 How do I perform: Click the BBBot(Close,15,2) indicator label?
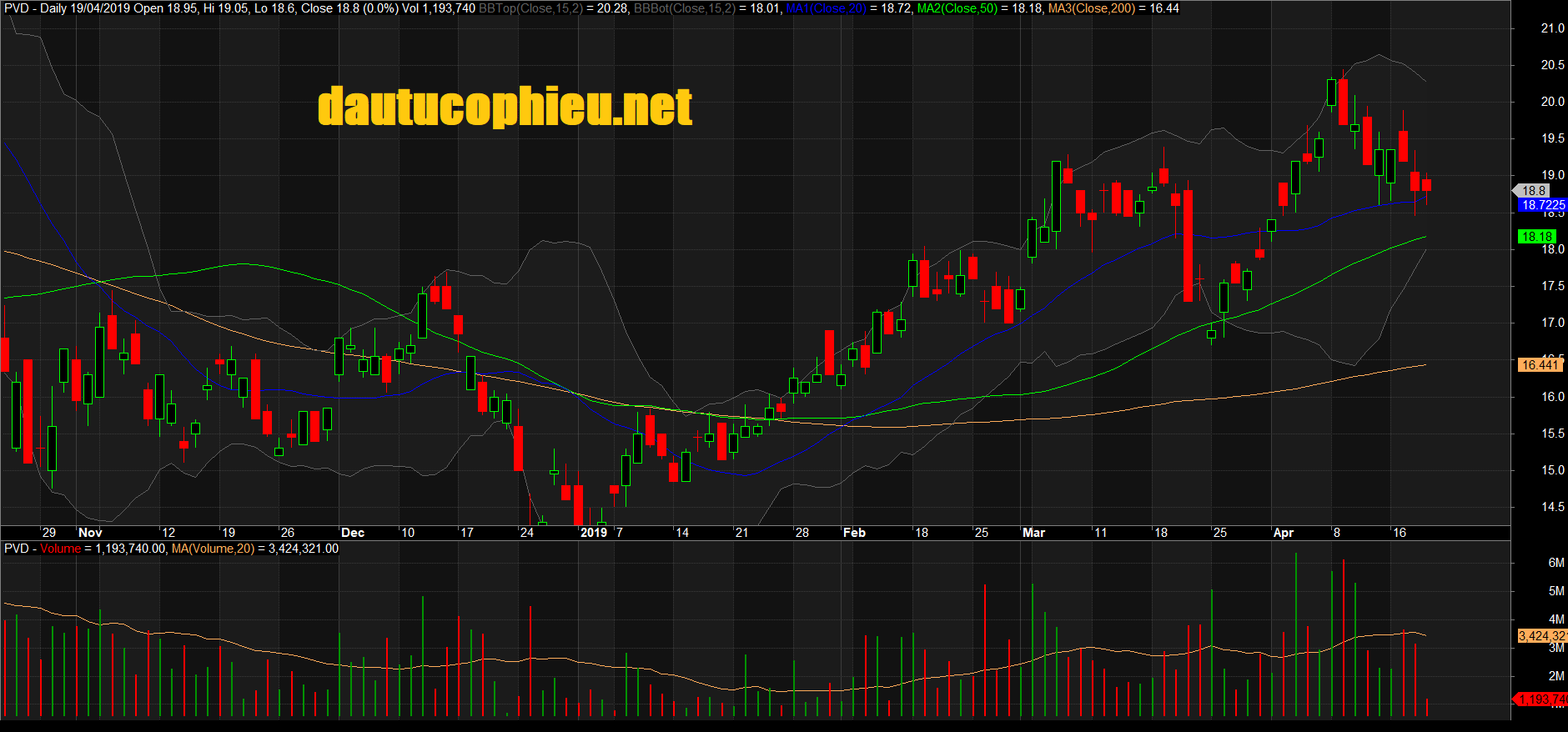coord(685,8)
